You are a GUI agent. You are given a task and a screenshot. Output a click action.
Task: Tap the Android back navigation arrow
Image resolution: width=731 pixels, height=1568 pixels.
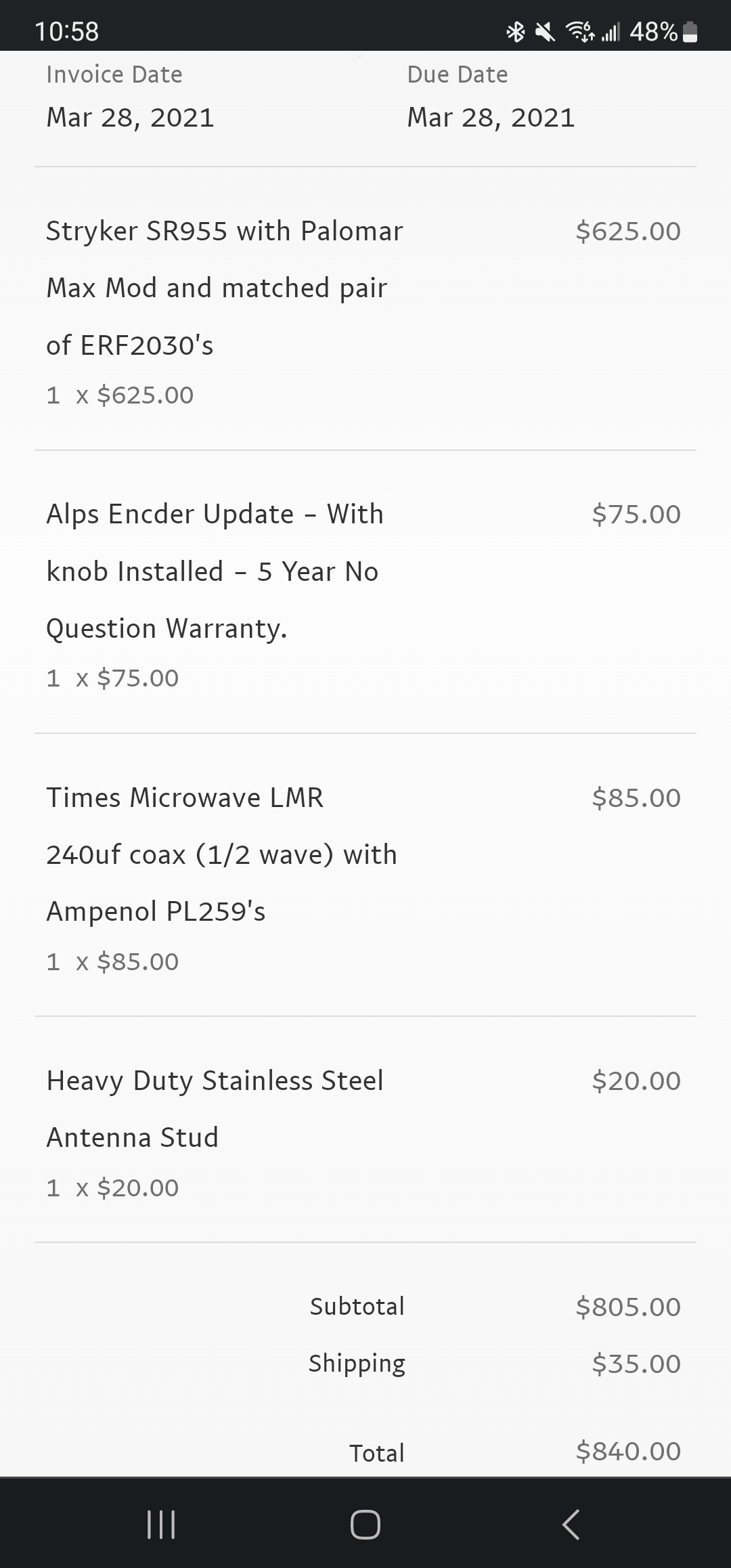571,1524
